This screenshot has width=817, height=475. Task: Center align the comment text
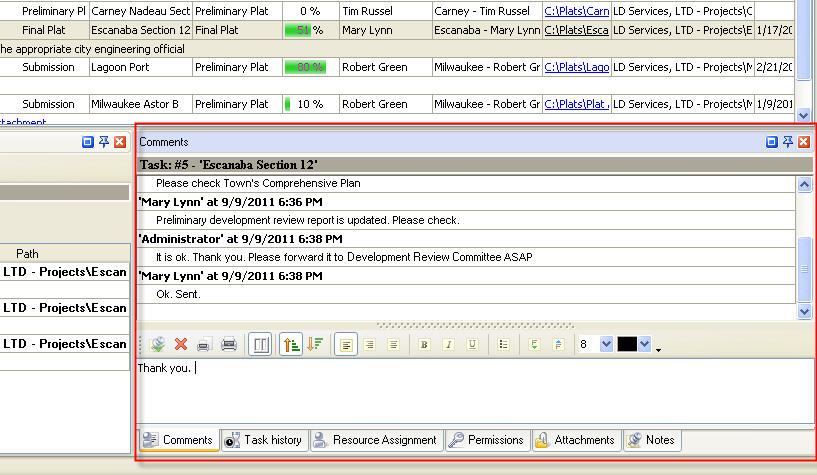pyautogui.click(x=369, y=344)
